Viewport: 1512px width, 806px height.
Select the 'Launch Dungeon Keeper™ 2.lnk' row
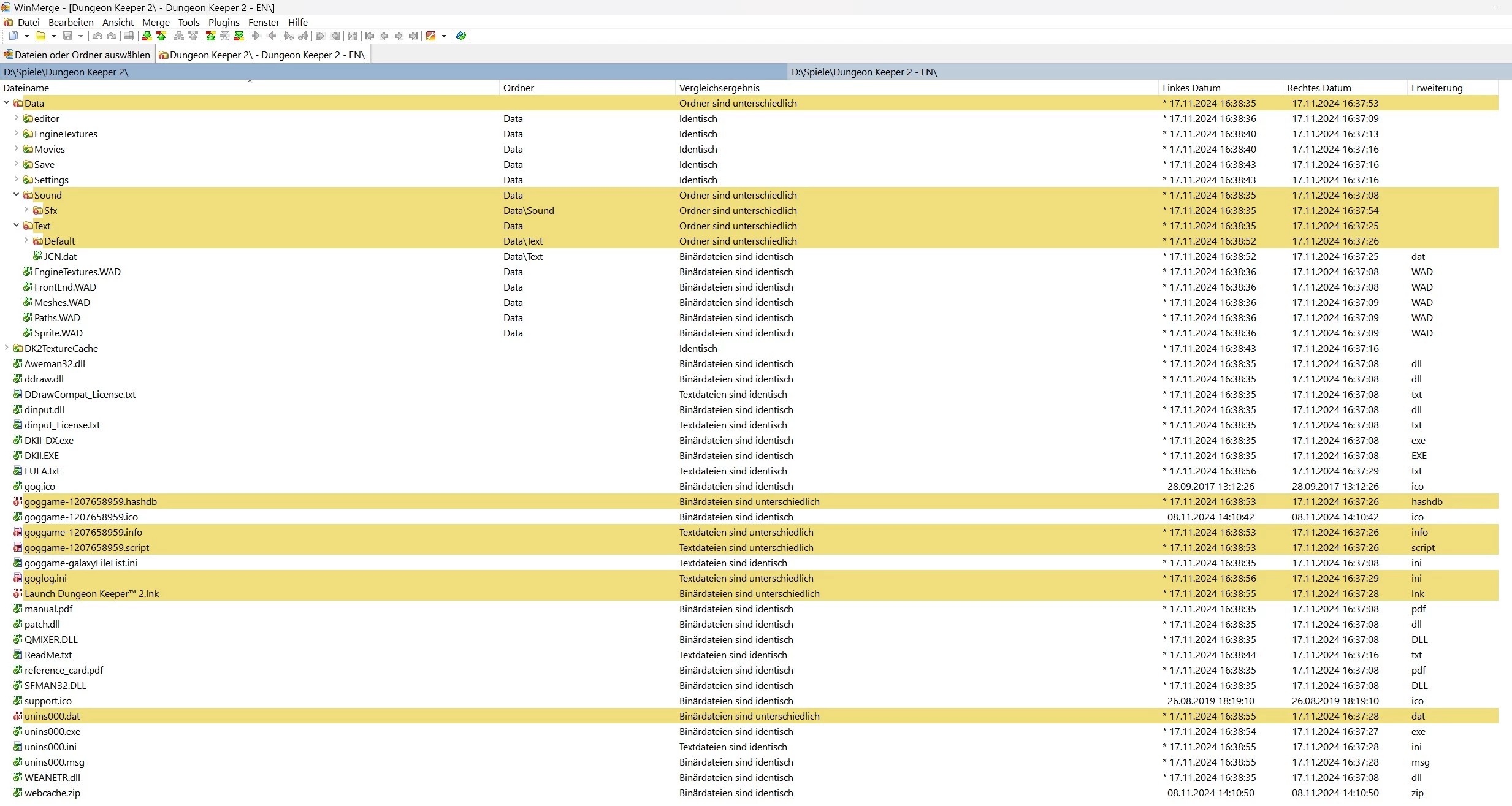(749, 593)
